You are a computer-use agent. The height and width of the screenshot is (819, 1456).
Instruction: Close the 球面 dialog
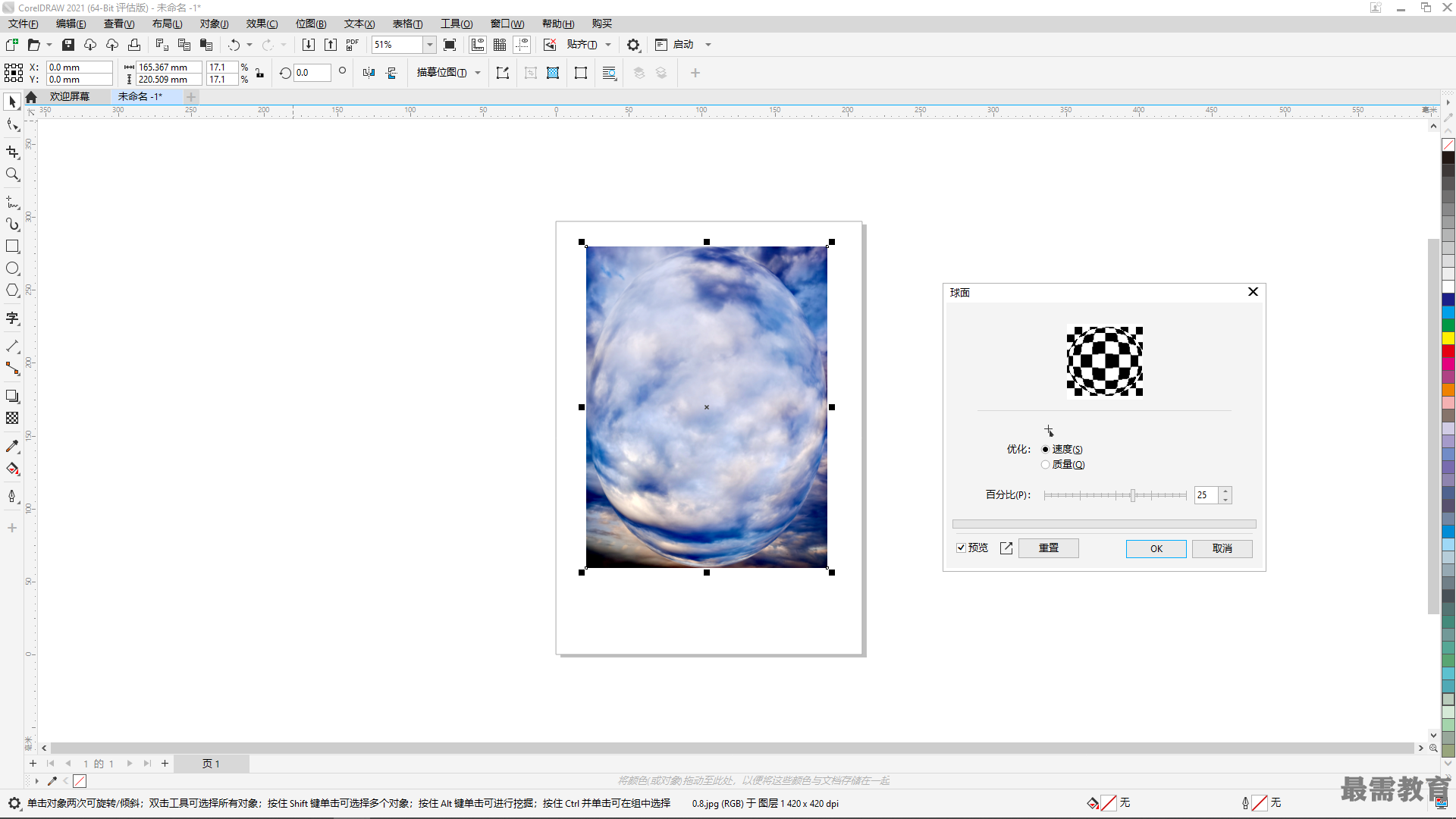(x=1253, y=292)
